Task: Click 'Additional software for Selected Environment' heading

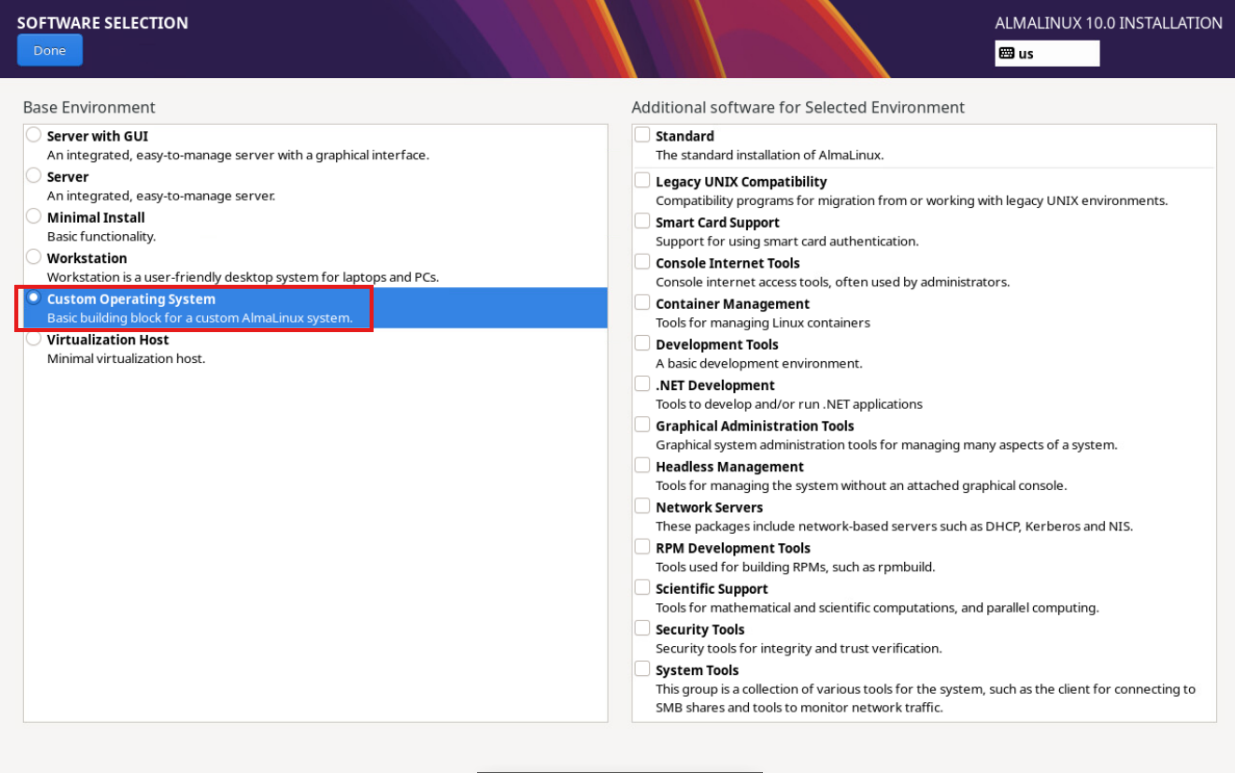Action: tap(798, 107)
